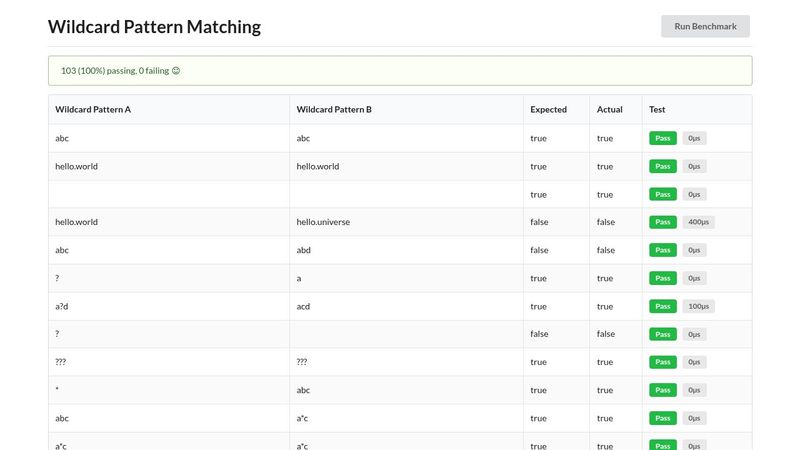Click the 400µs timing label
The image size is (800, 450).
tap(698, 222)
